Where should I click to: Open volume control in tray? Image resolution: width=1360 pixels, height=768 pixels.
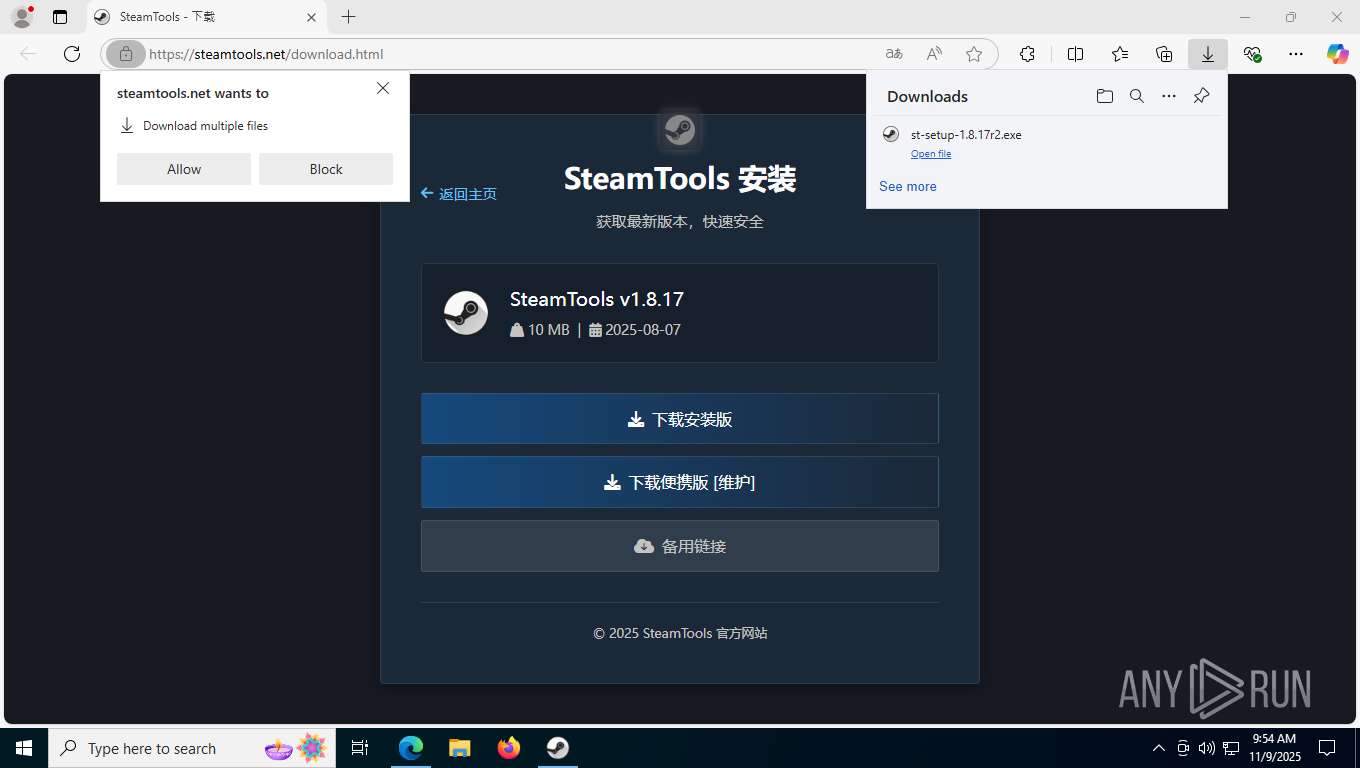click(1207, 748)
